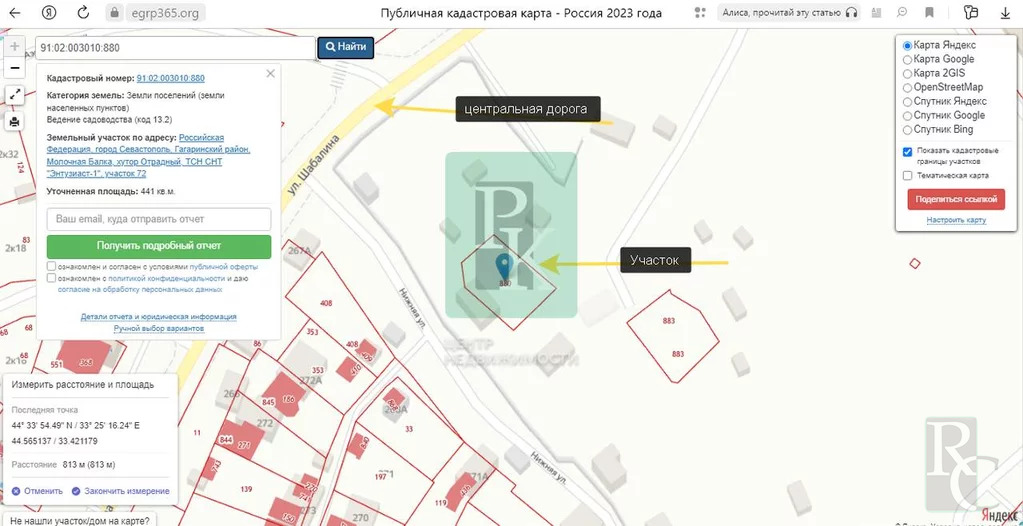Select Карта Google radio option

coord(908,59)
